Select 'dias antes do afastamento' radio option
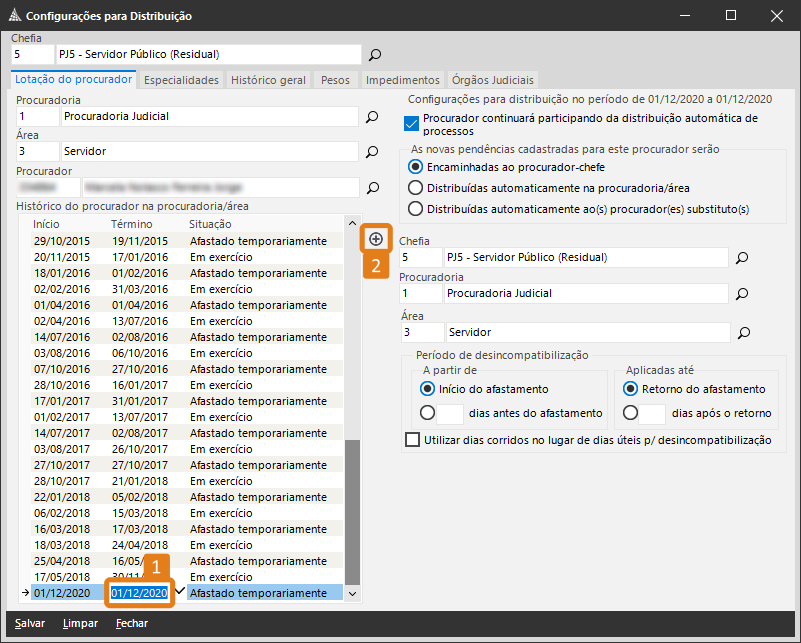This screenshot has height=643, width=801. tap(428, 413)
